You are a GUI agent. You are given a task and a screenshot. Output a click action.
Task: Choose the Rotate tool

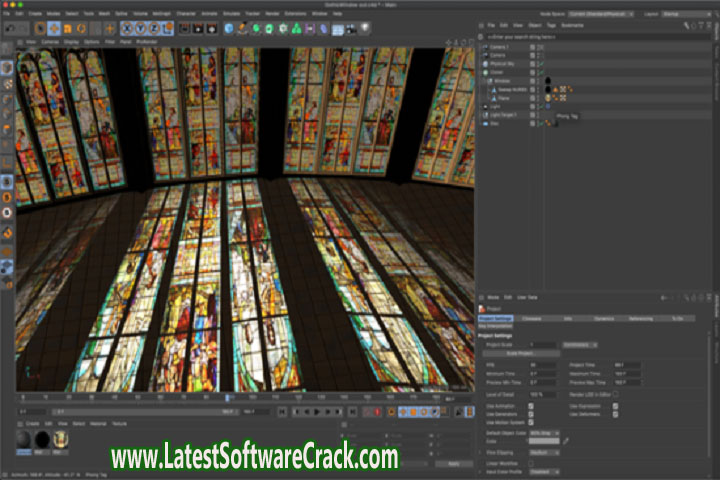click(x=81, y=28)
